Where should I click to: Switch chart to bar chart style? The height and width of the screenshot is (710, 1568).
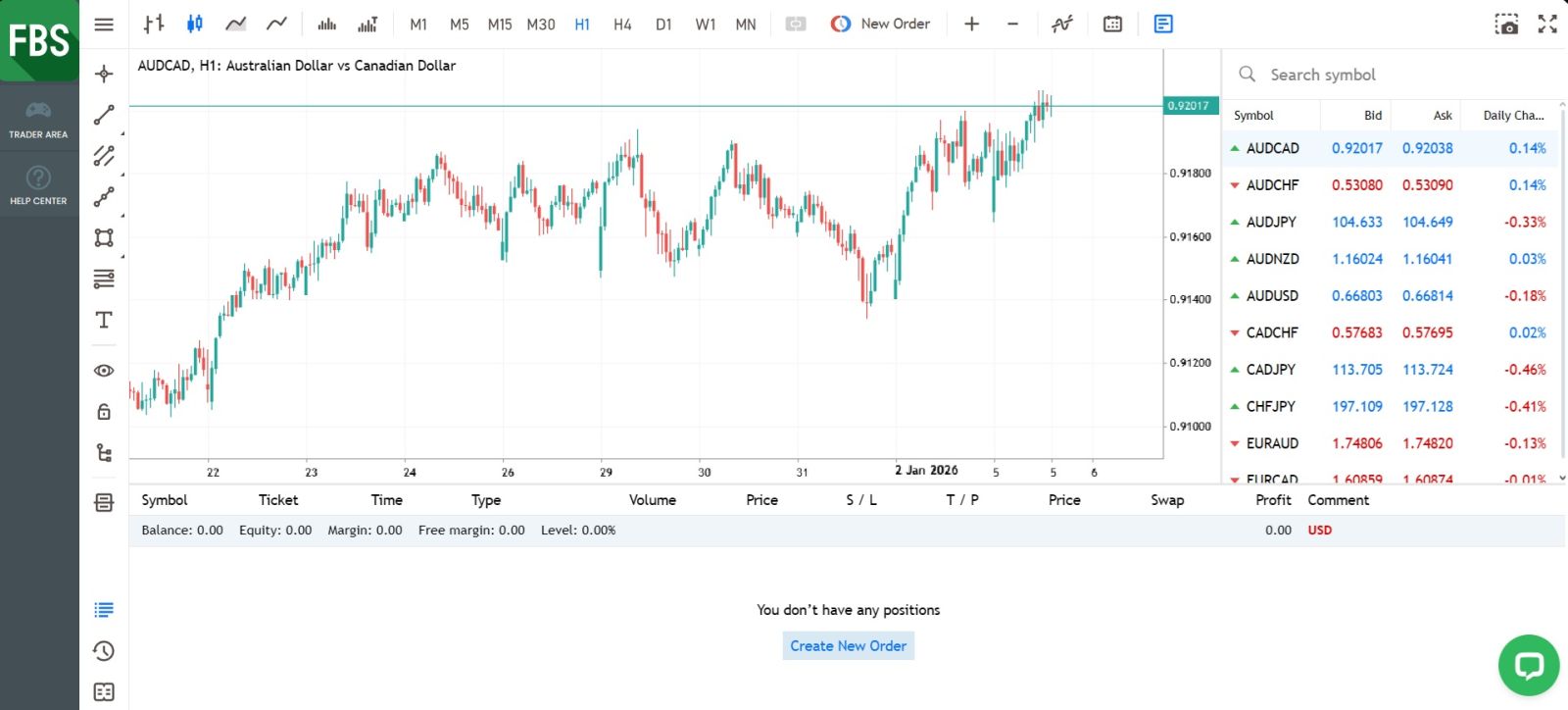coord(154,24)
